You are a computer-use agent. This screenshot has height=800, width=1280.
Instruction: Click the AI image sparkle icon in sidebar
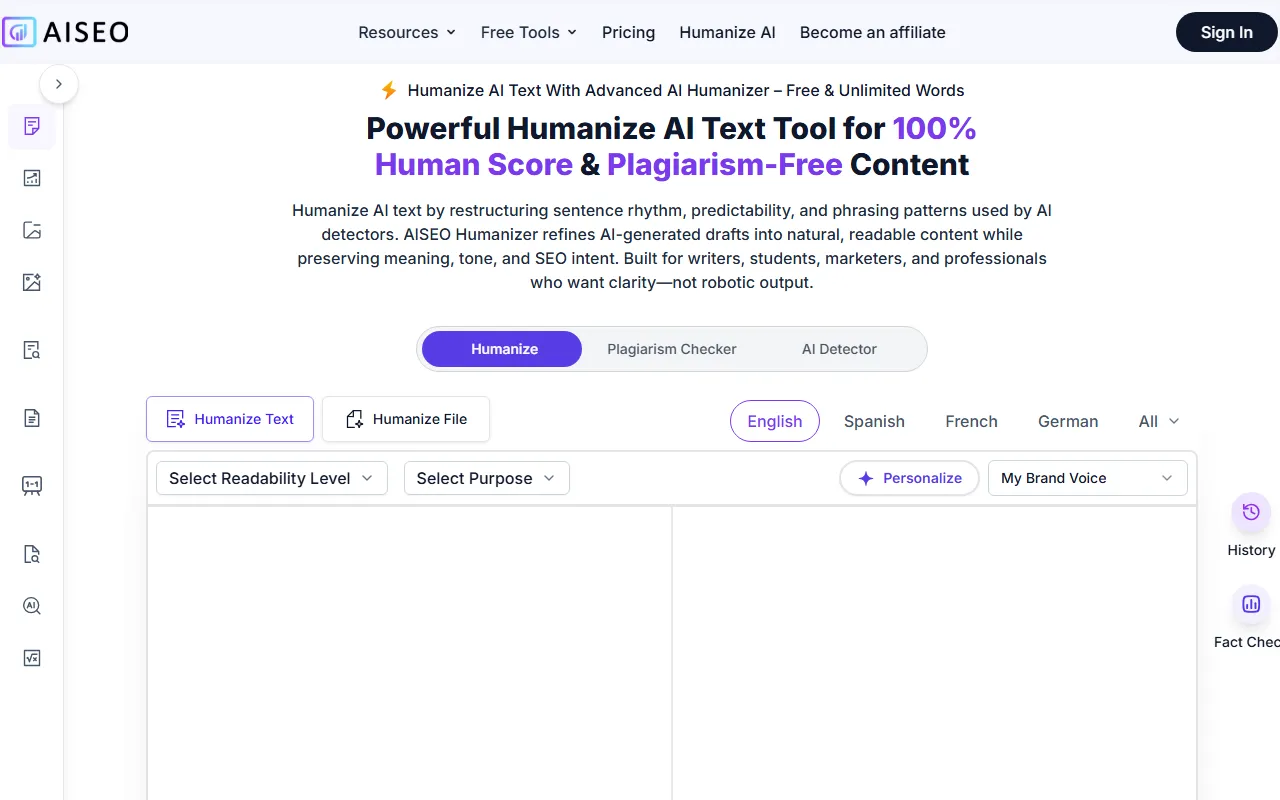pyautogui.click(x=32, y=282)
